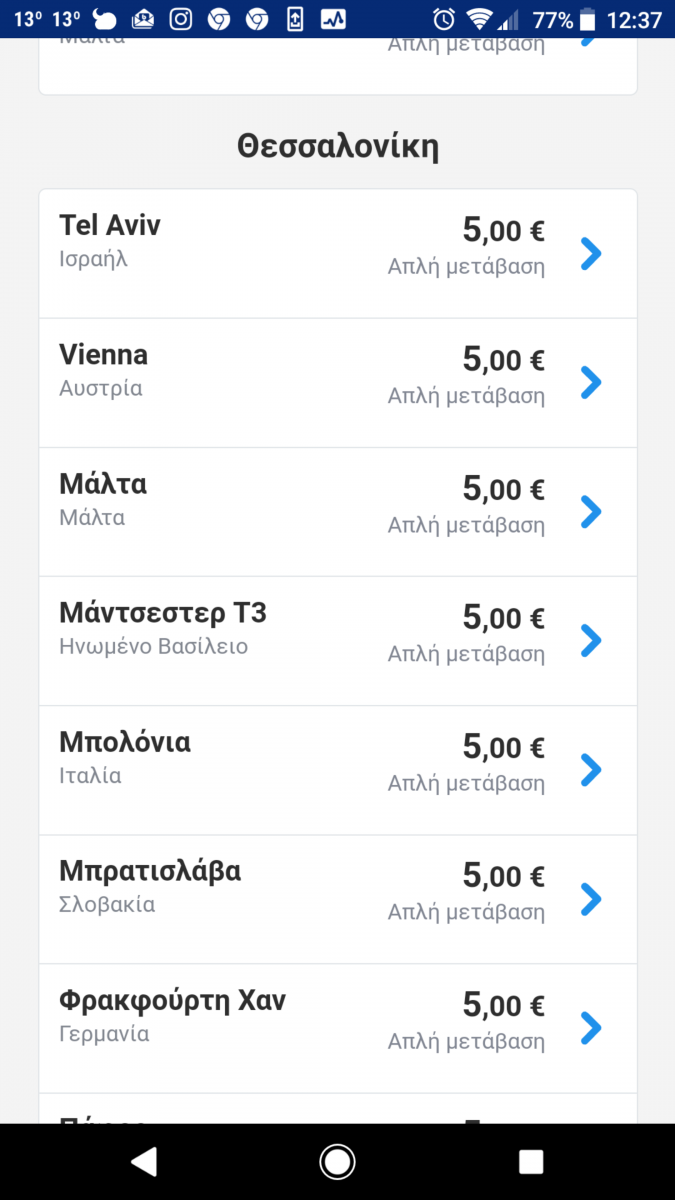This screenshot has width=675, height=1200.
Task: Tap the chevron arrow next to Vienna
Action: coord(591,382)
